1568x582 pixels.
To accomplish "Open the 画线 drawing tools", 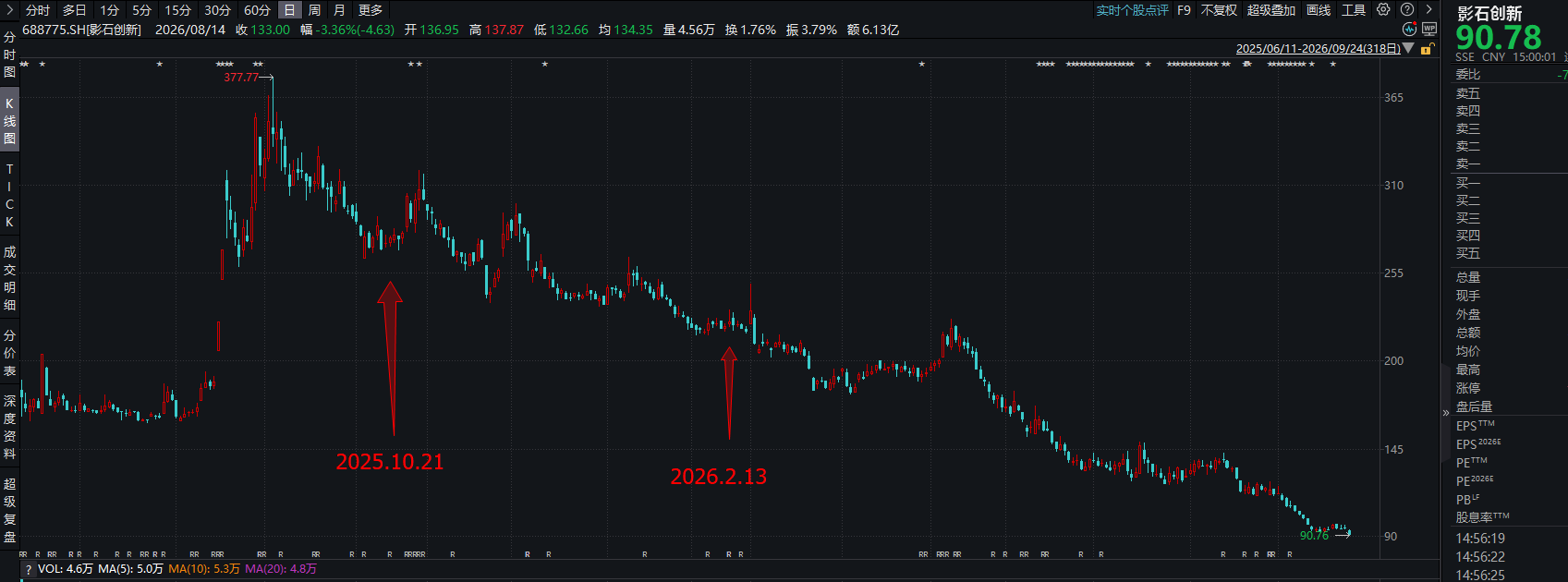I will coord(1319,10).
